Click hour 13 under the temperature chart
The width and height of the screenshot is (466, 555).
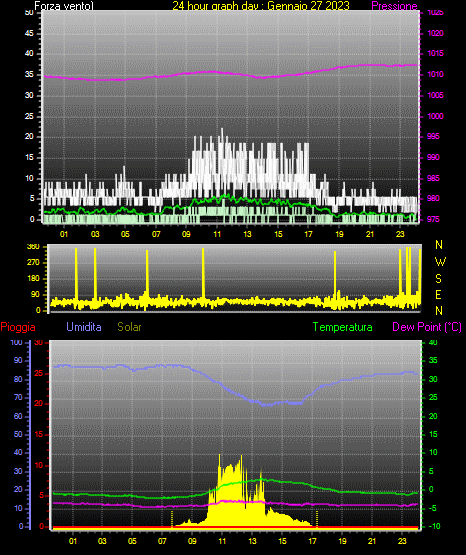click(252, 541)
